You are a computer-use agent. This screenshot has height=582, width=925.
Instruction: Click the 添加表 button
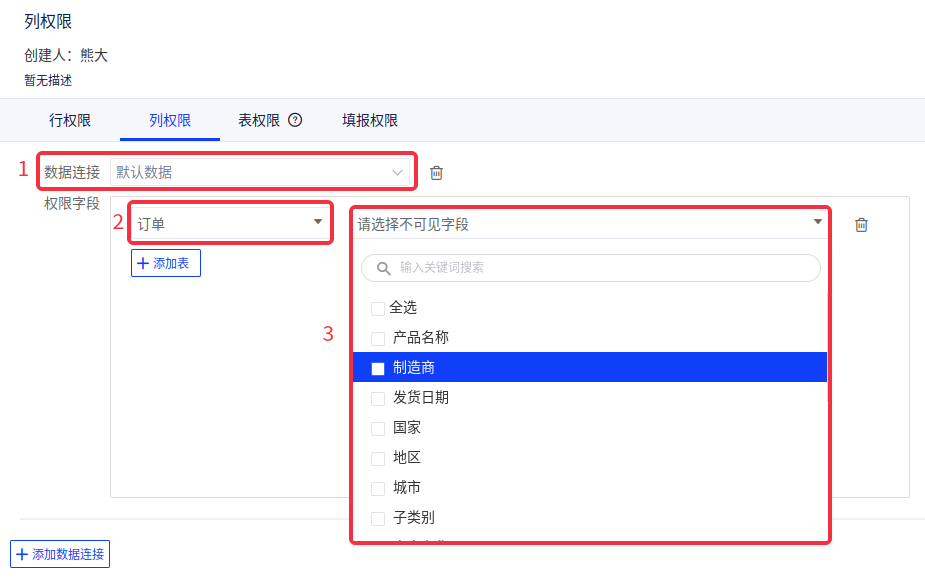166,263
